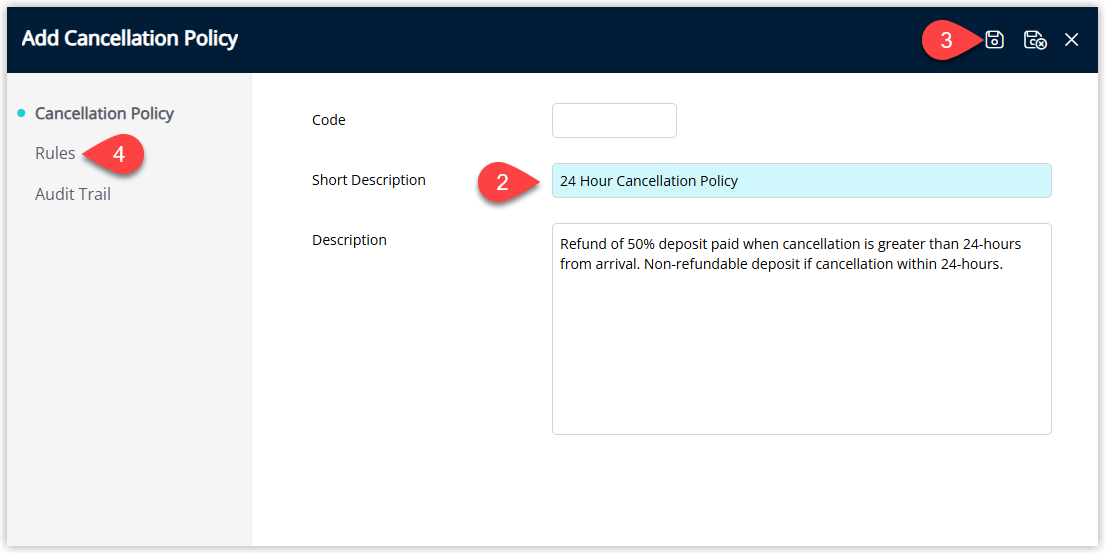Open the Rules section in sidebar
Image resolution: width=1106 pixels, height=554 pixels.
(x=55, y=153)
